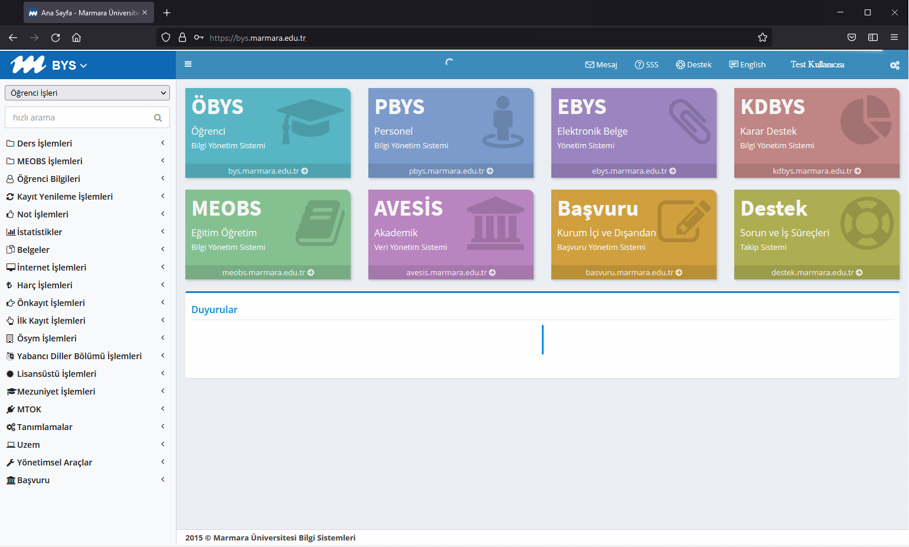The width and height of the screenshot is (909, 547).
Task: Open İnternet İşlemleri menu item
Action: (x=87, y=267)
